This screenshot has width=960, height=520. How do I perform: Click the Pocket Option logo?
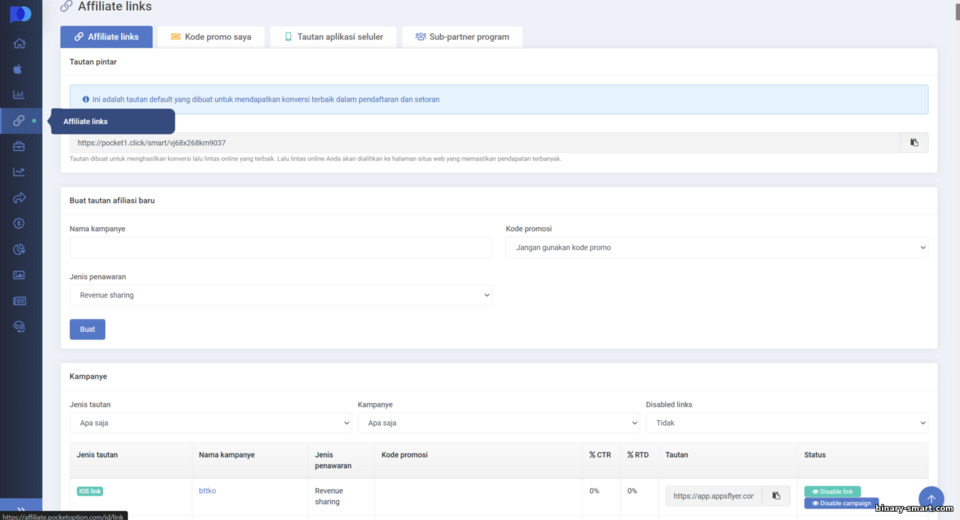(20, 13)
